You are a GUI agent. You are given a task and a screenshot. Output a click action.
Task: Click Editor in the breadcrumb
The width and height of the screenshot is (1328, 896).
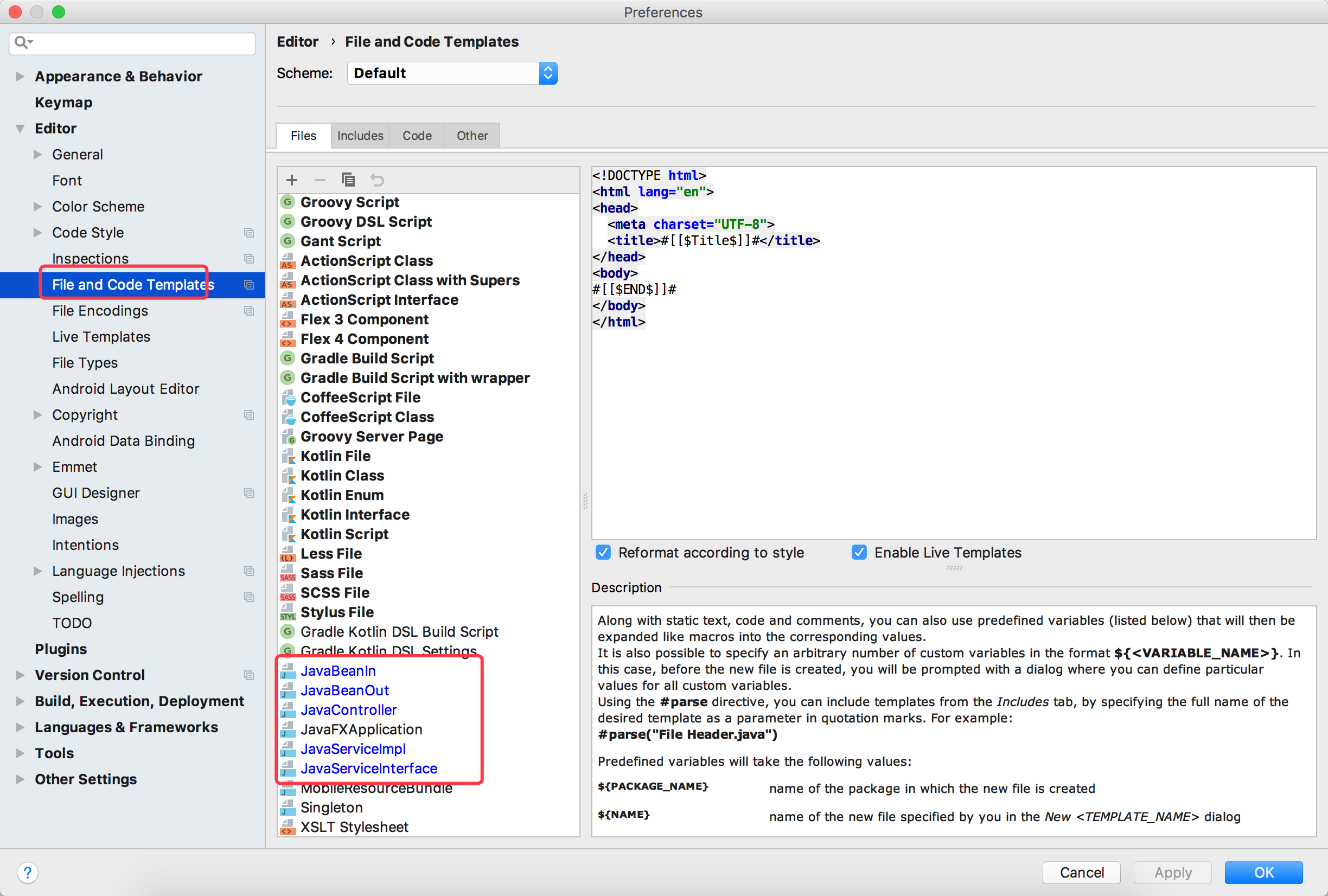point(297,42)
